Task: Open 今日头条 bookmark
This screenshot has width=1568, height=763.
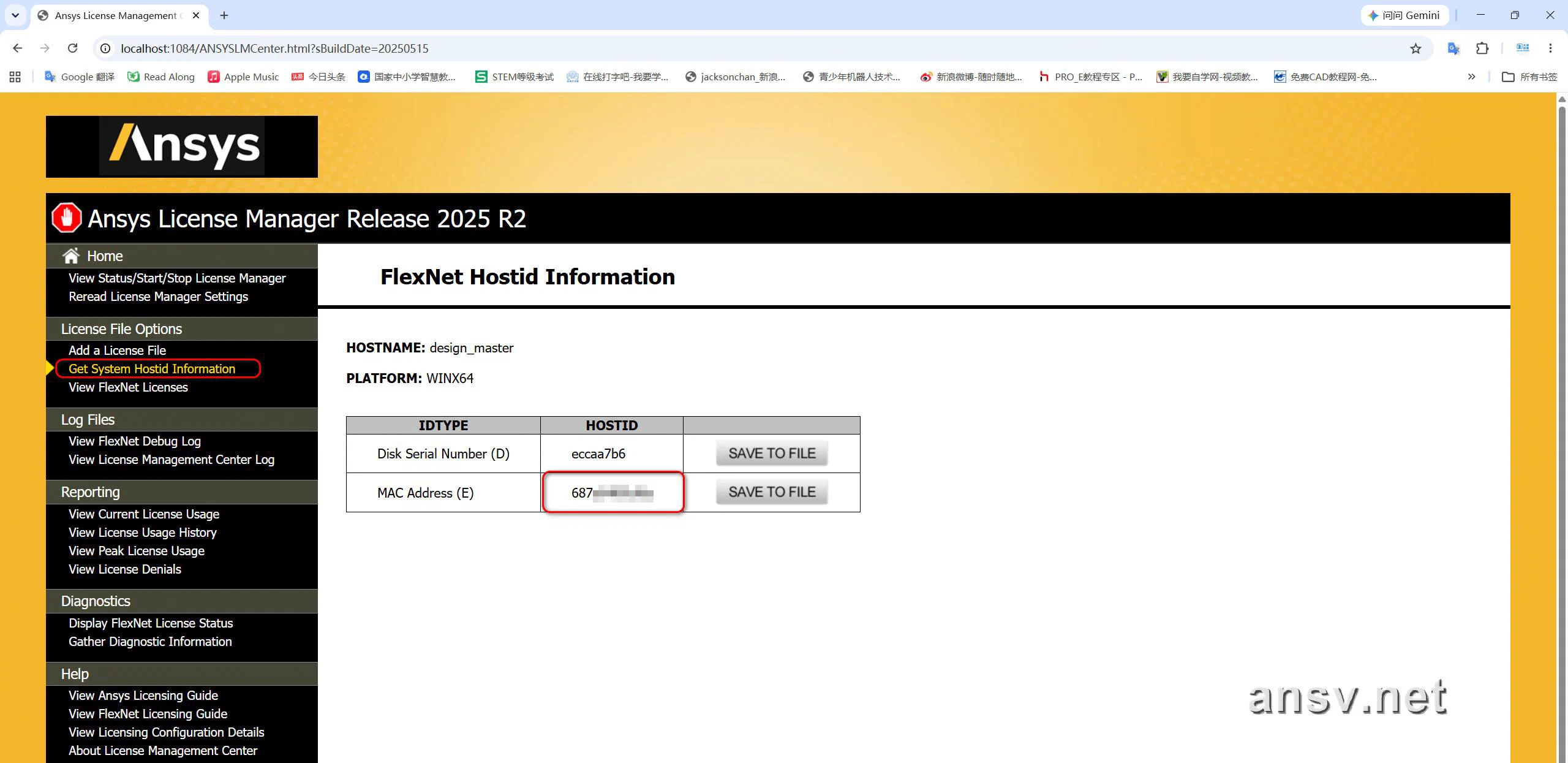Action: pyautogui.click(x=318, y=77)
